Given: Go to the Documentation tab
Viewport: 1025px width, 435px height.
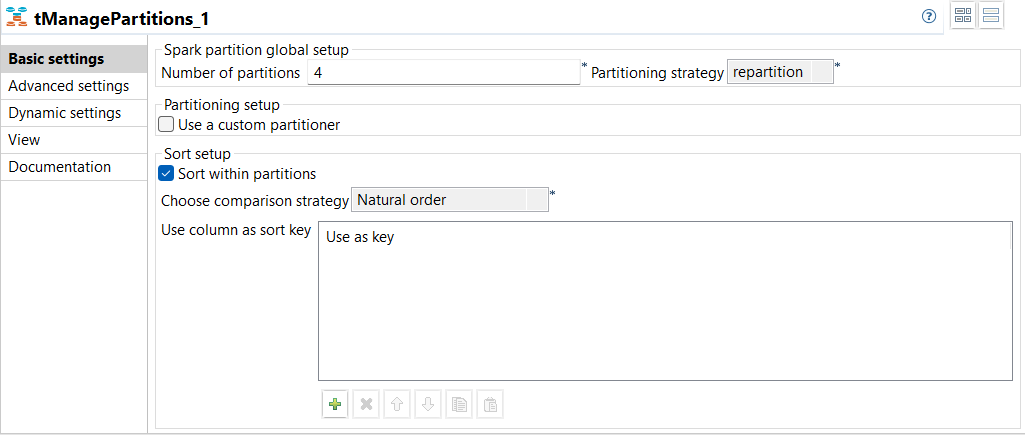Looking at the screenshot, I should pyautogui.click(x=60, y=167).
